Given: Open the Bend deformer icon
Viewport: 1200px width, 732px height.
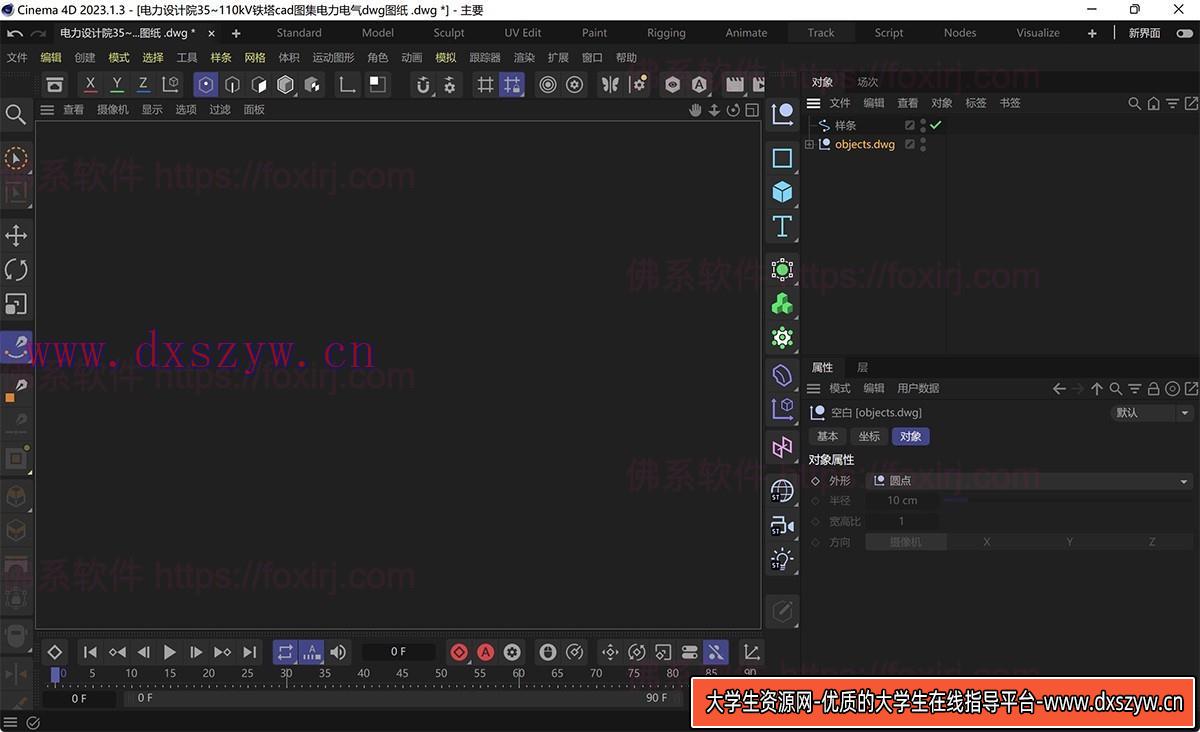Looking at the screenshot, I should [x=782, y=376].
